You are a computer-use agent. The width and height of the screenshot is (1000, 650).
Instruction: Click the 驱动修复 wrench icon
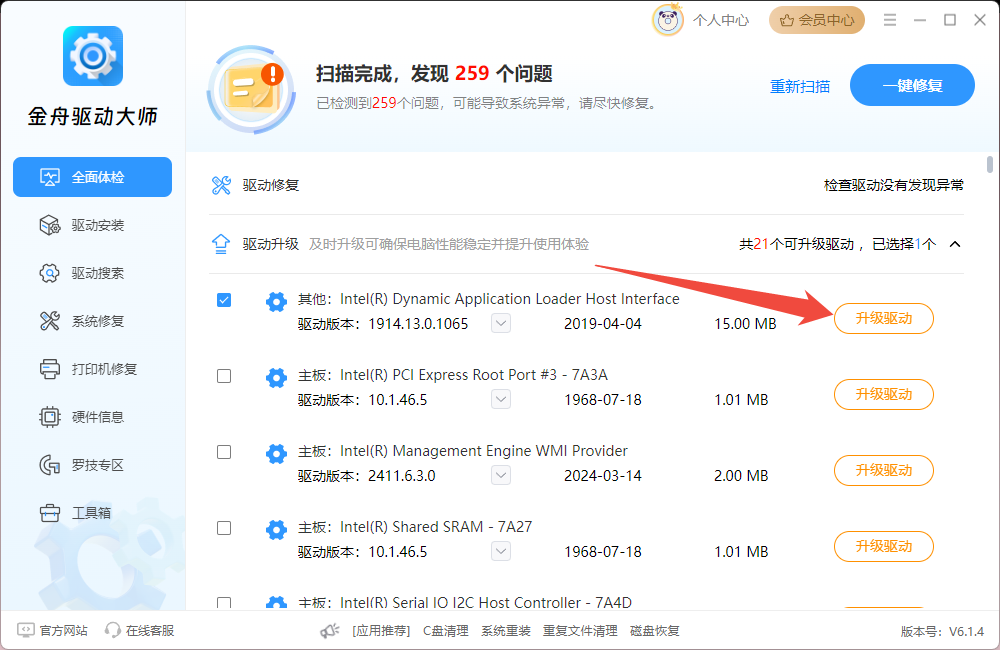click(221, 185)
